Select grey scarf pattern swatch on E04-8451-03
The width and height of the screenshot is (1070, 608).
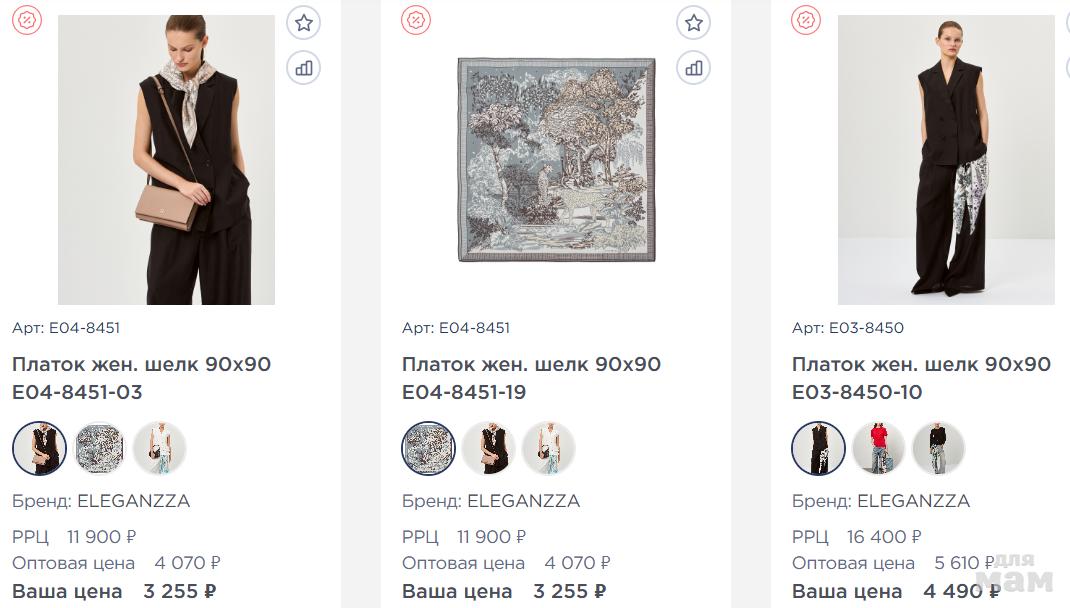pos(99,448)
